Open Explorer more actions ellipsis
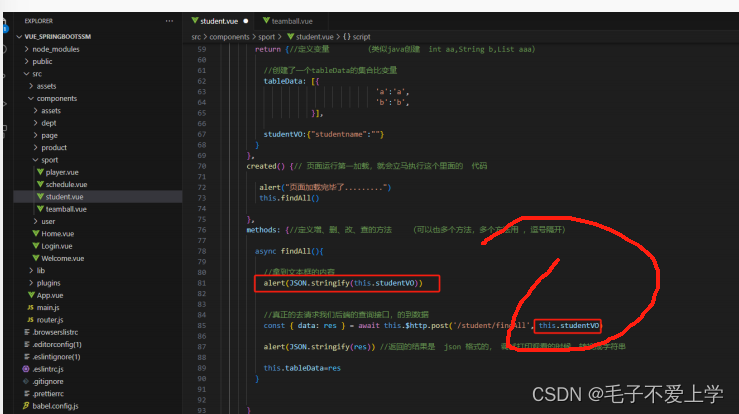Screen dimensions: 739x414 tap(169, 21)
